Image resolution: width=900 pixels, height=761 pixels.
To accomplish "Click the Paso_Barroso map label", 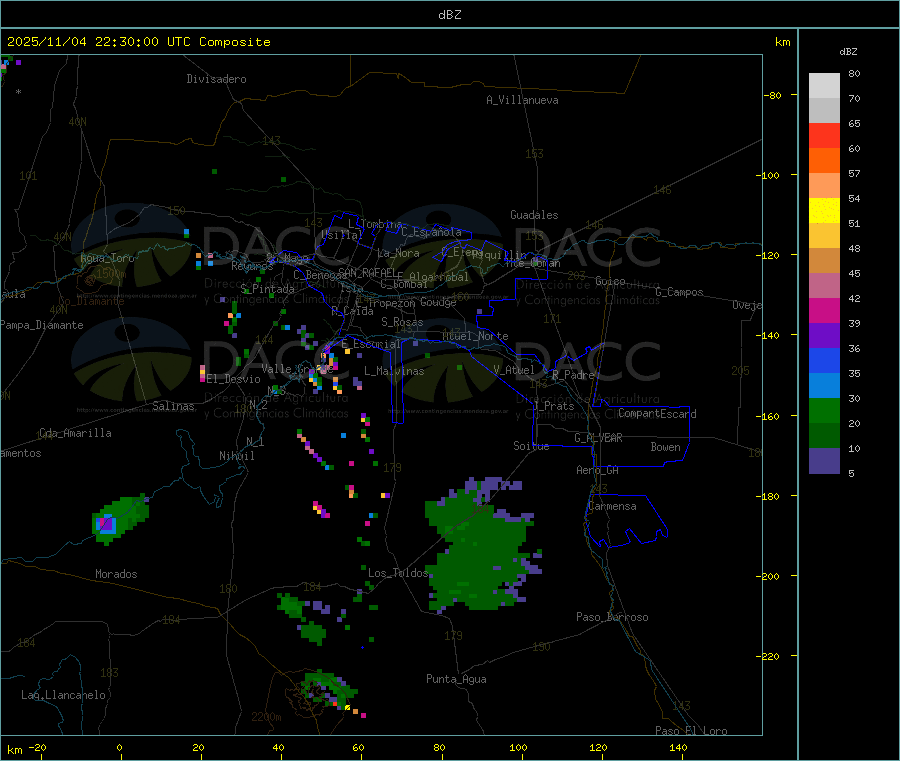I will 612,617.
